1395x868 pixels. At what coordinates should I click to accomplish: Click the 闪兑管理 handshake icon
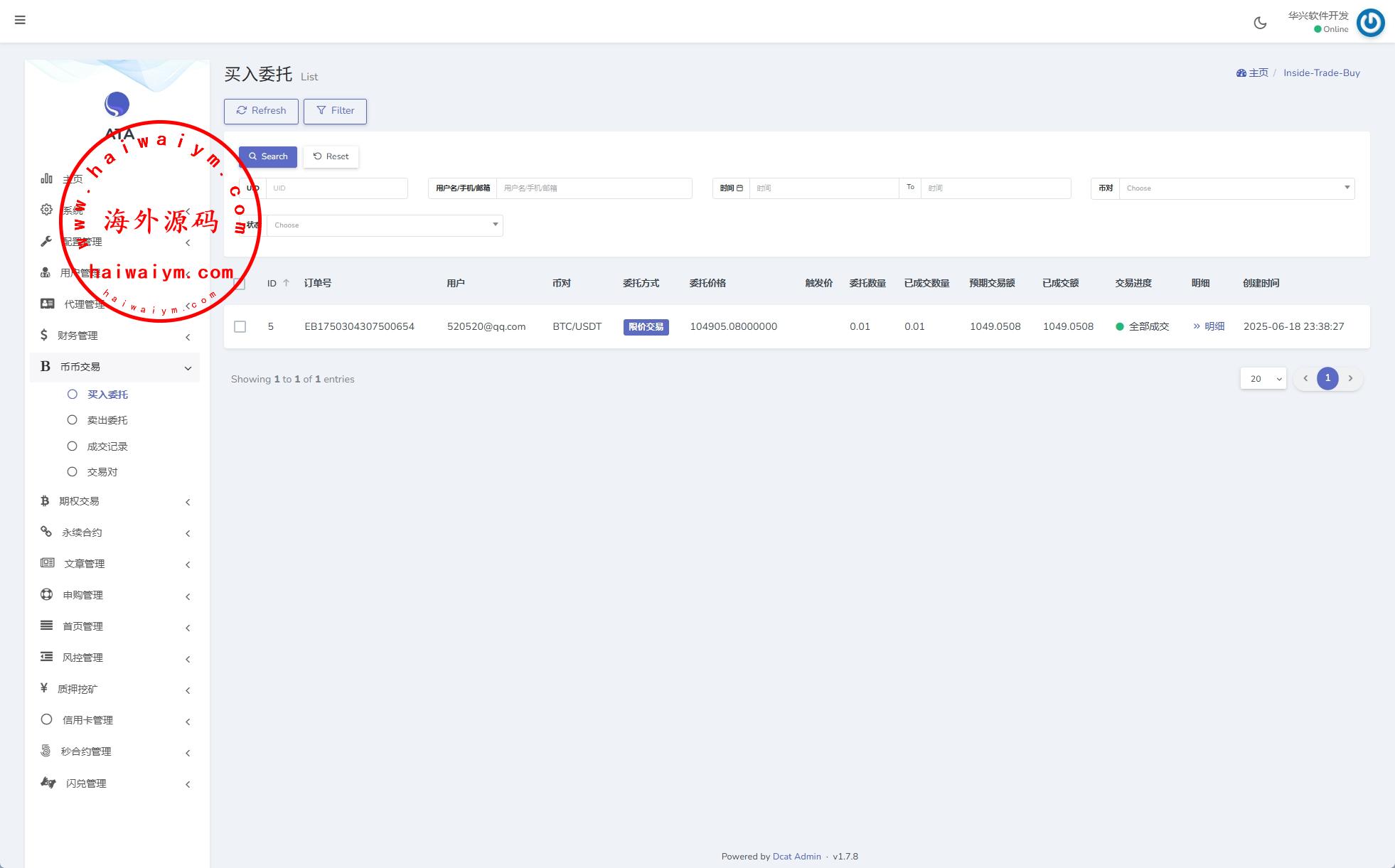[48, 783]
